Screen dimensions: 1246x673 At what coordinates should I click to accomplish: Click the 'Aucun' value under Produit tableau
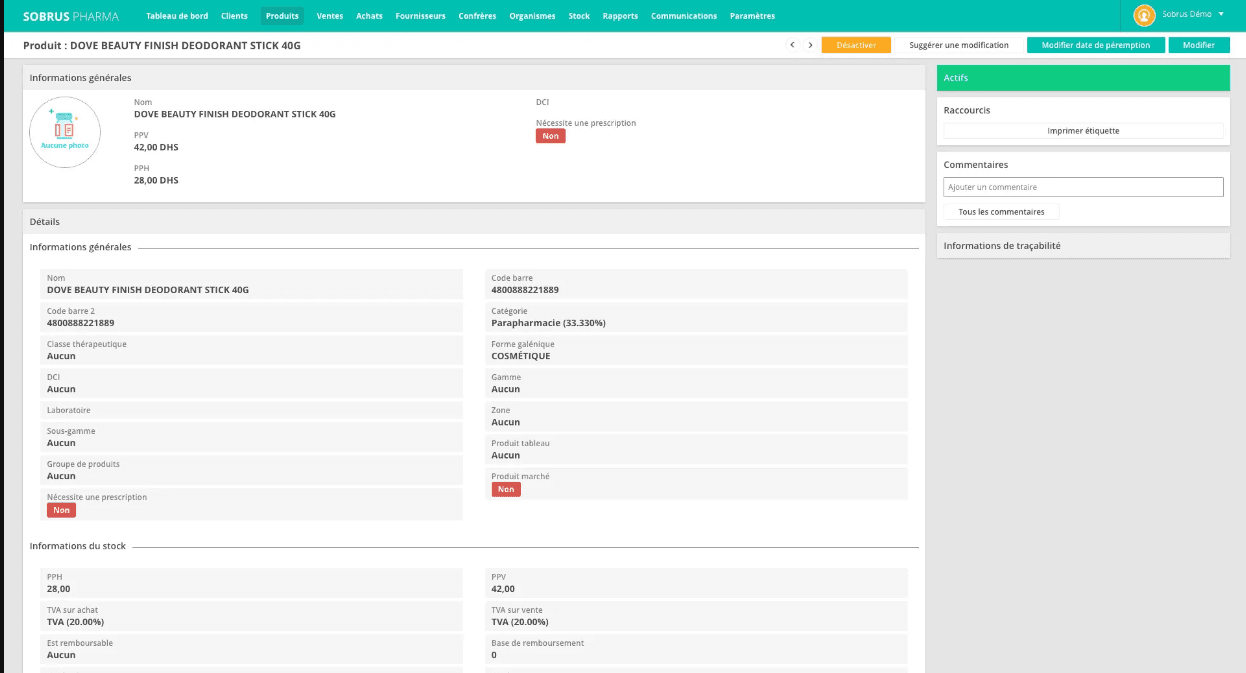[506, 455]
